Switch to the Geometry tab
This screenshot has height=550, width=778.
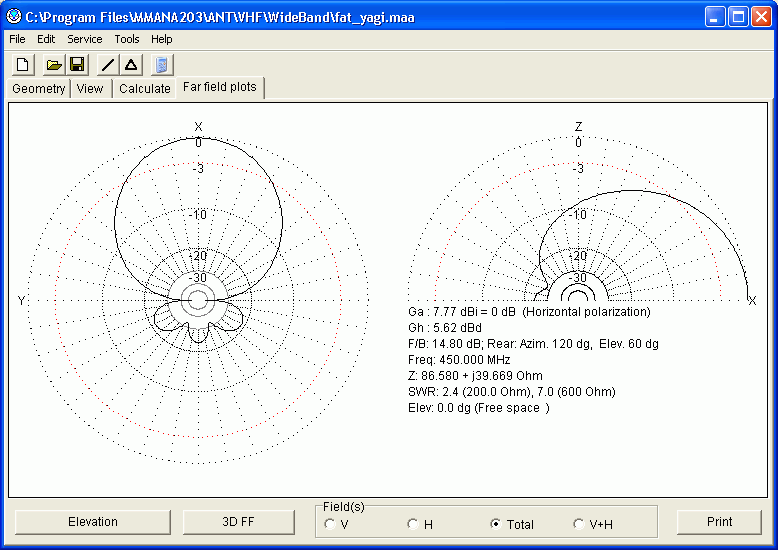tap(39, 88)
